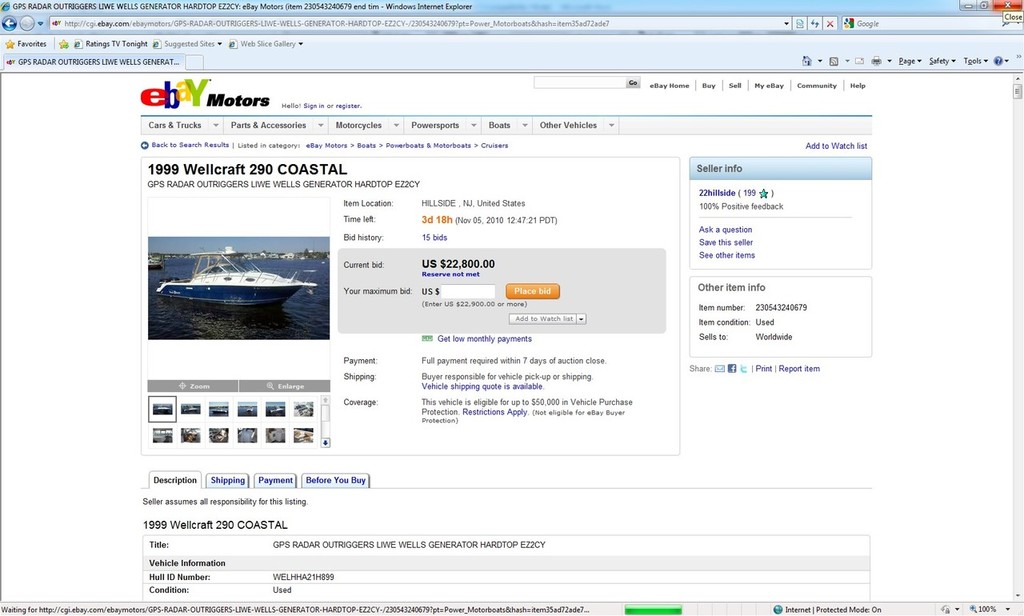Open the Safety menu
Viewport: 1024px width, 616px height.
942,61
